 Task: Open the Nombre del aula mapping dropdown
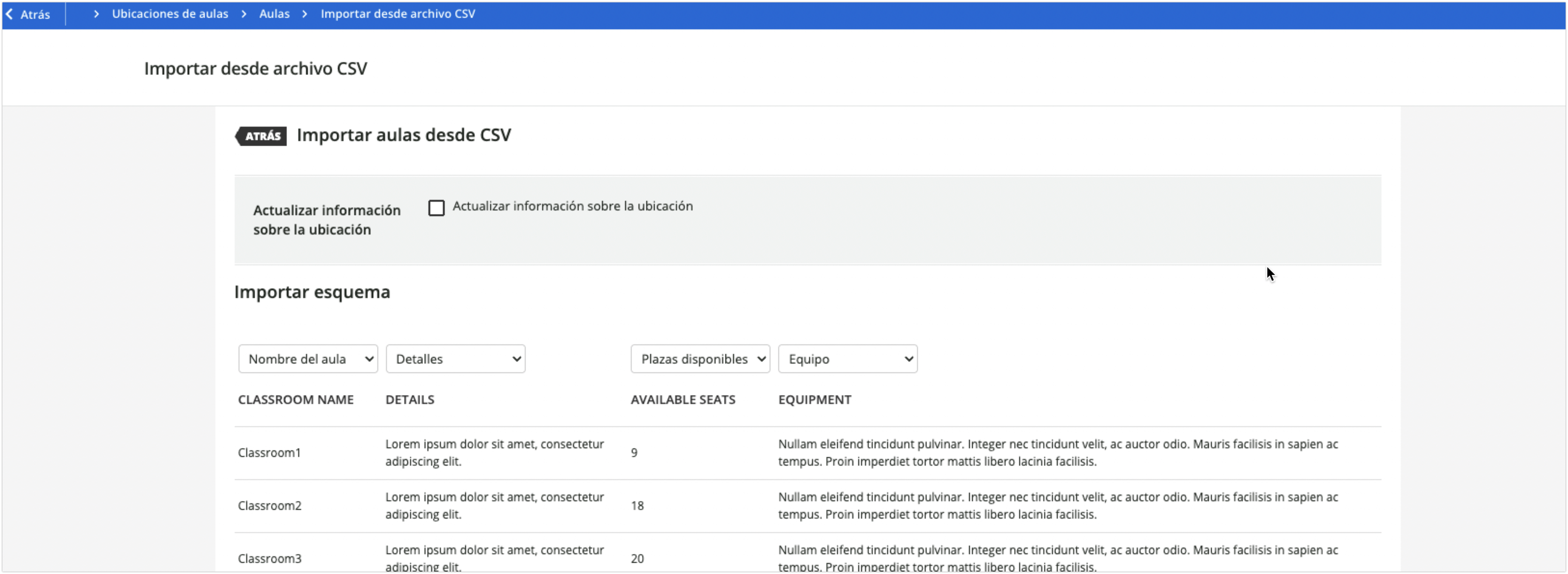[308, 359]
